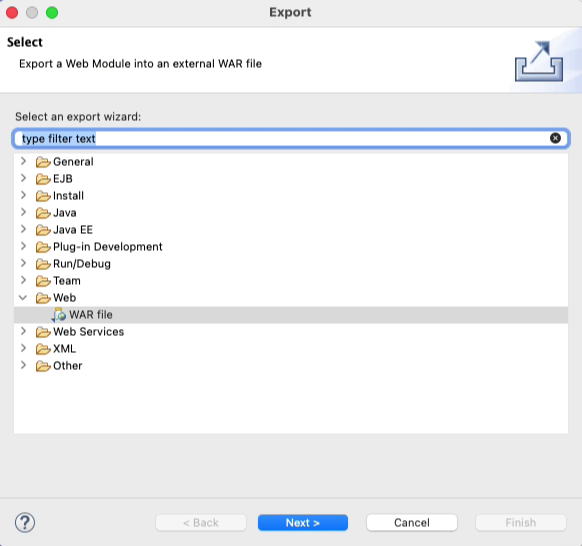Zoom the Export window with green button
The image size is (582, 546).
tap(52, 13)
